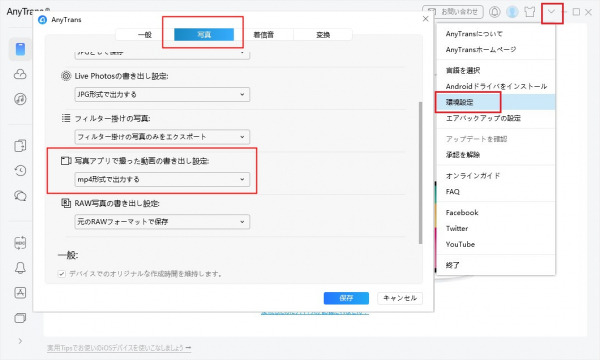Click the キャンセル cancel button

coord(400,298)
